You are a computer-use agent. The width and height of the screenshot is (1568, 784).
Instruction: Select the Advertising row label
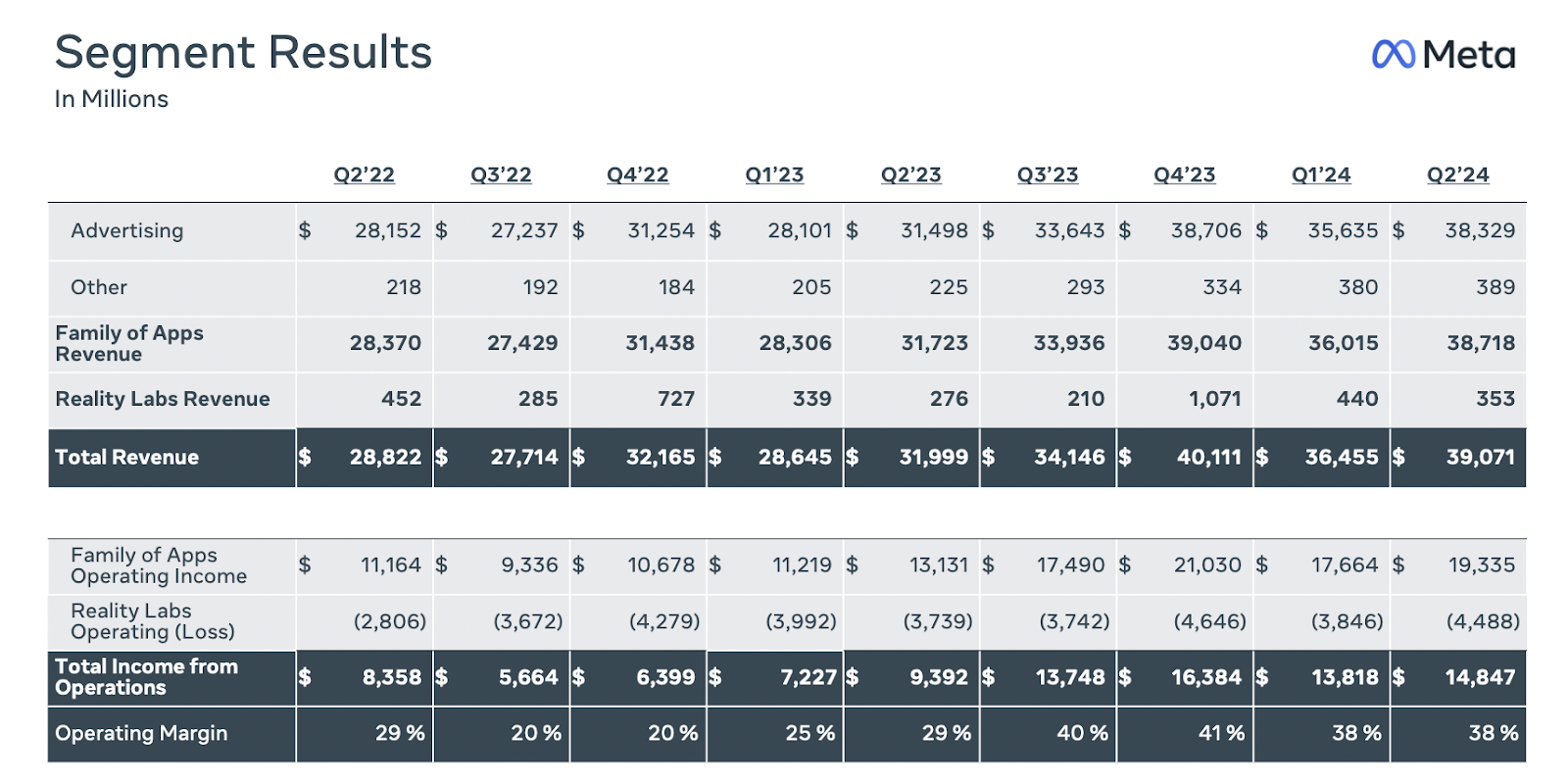click(x=126, y=231)
